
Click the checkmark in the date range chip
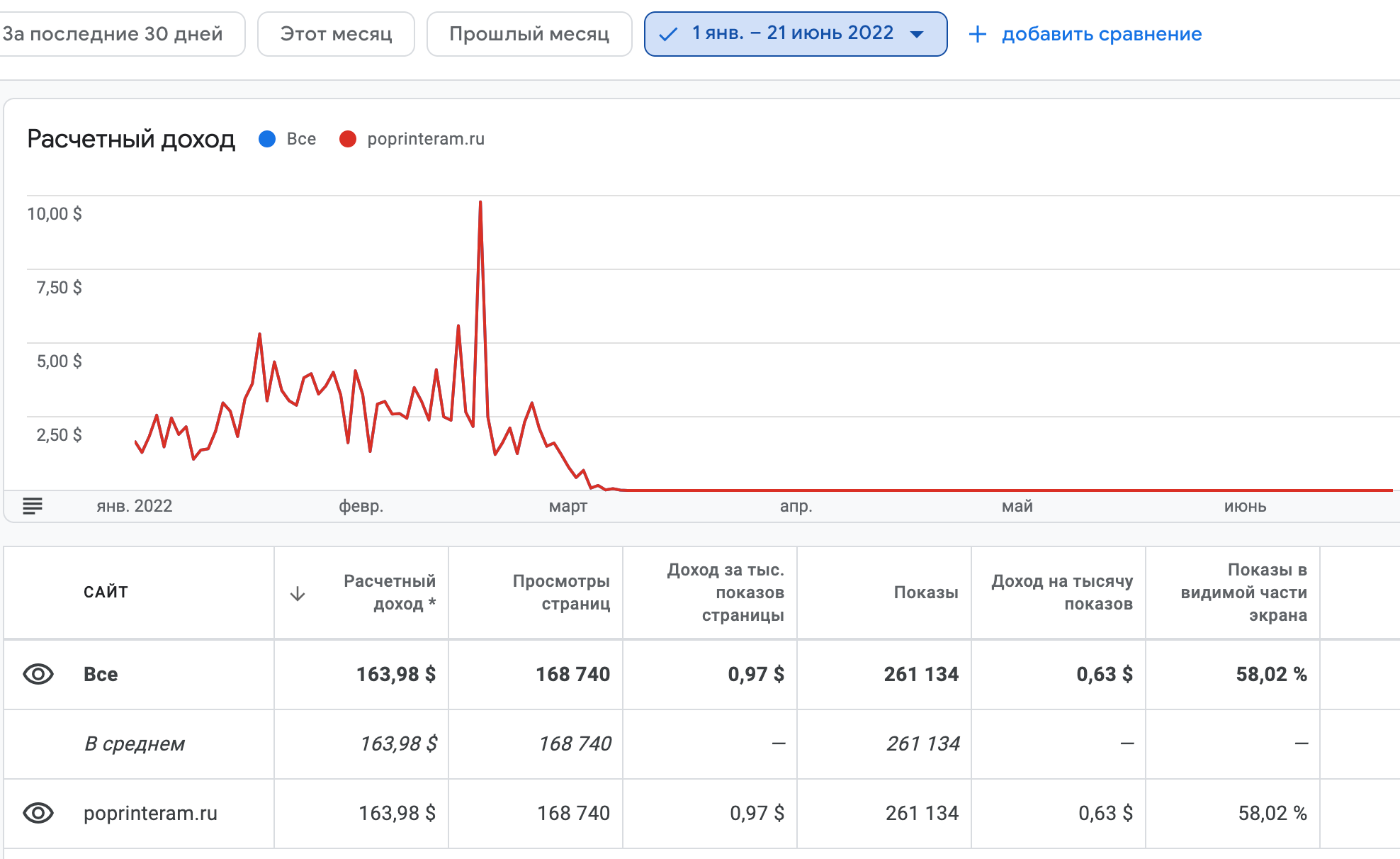pyautogui.click(x=668, y=34)
